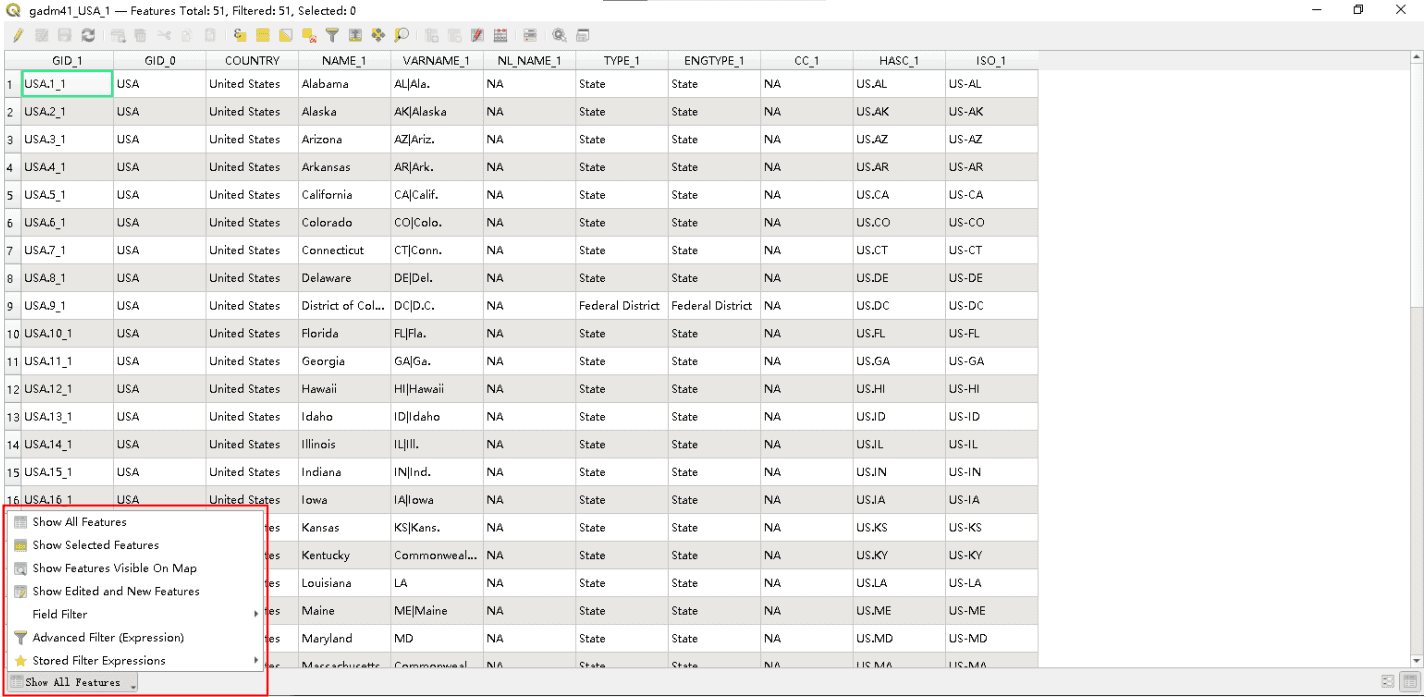
Task: Click the Kentucky name cell
Action: pyautogui.click(x=344, y=555)
